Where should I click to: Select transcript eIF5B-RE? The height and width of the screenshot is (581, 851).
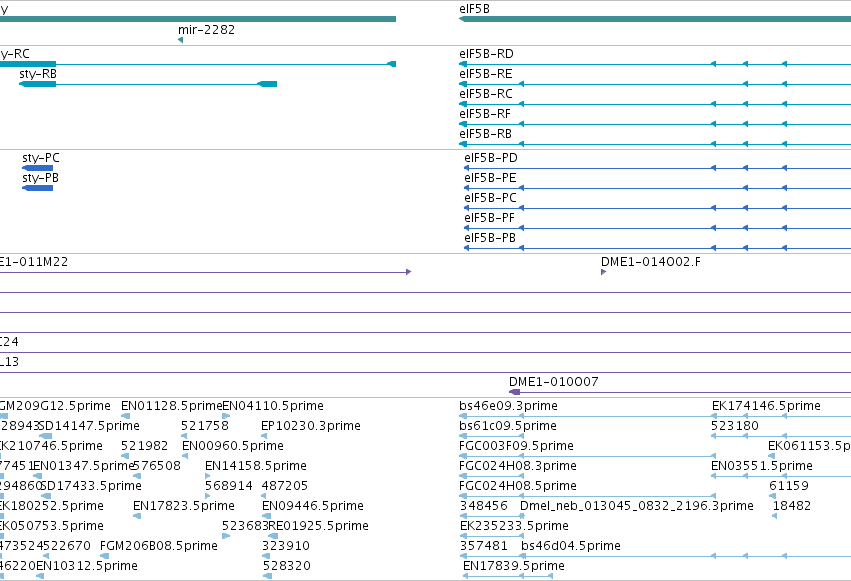tap(485, 74)
